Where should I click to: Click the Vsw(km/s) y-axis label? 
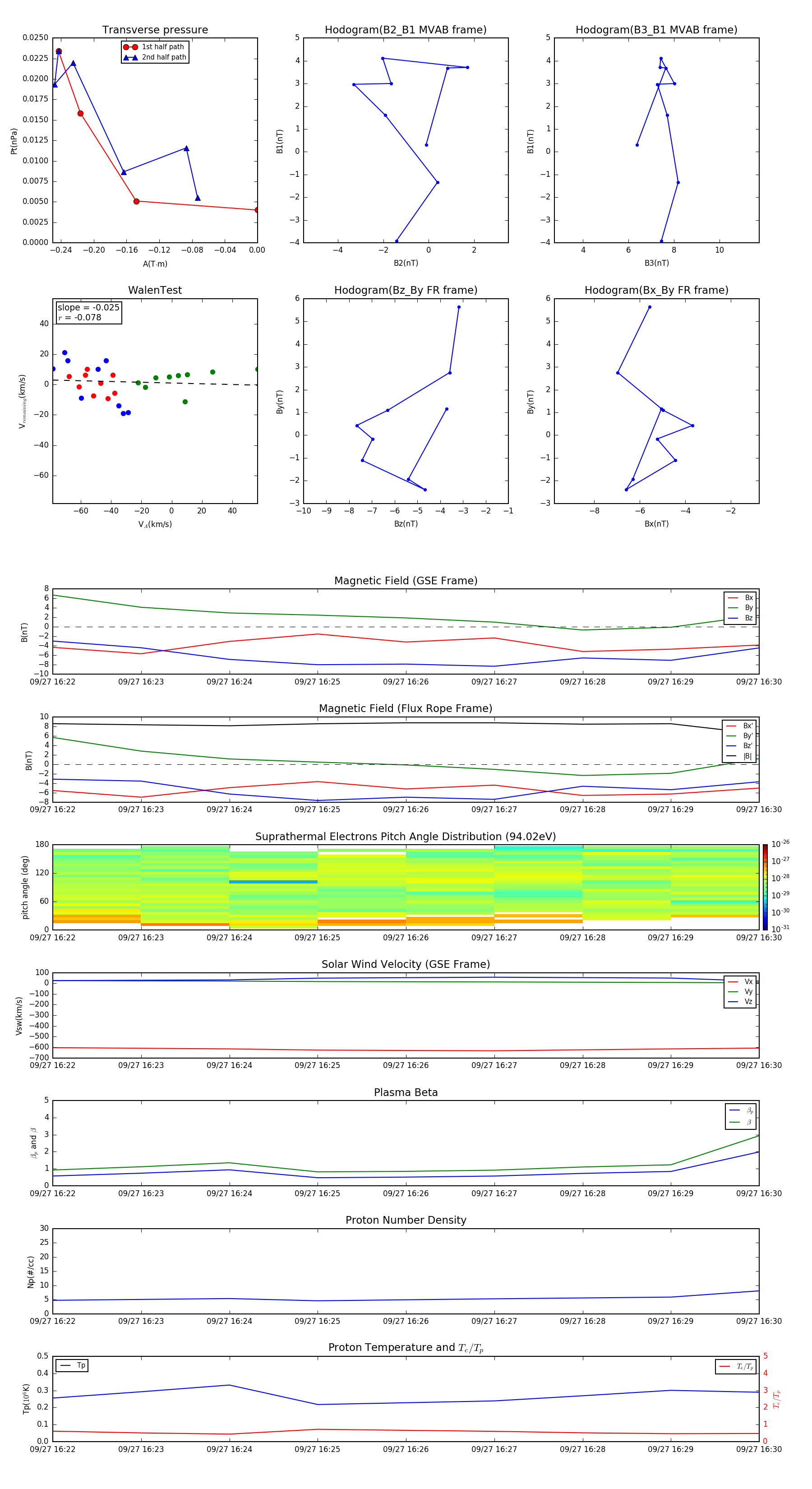[x=19, y=1016]
